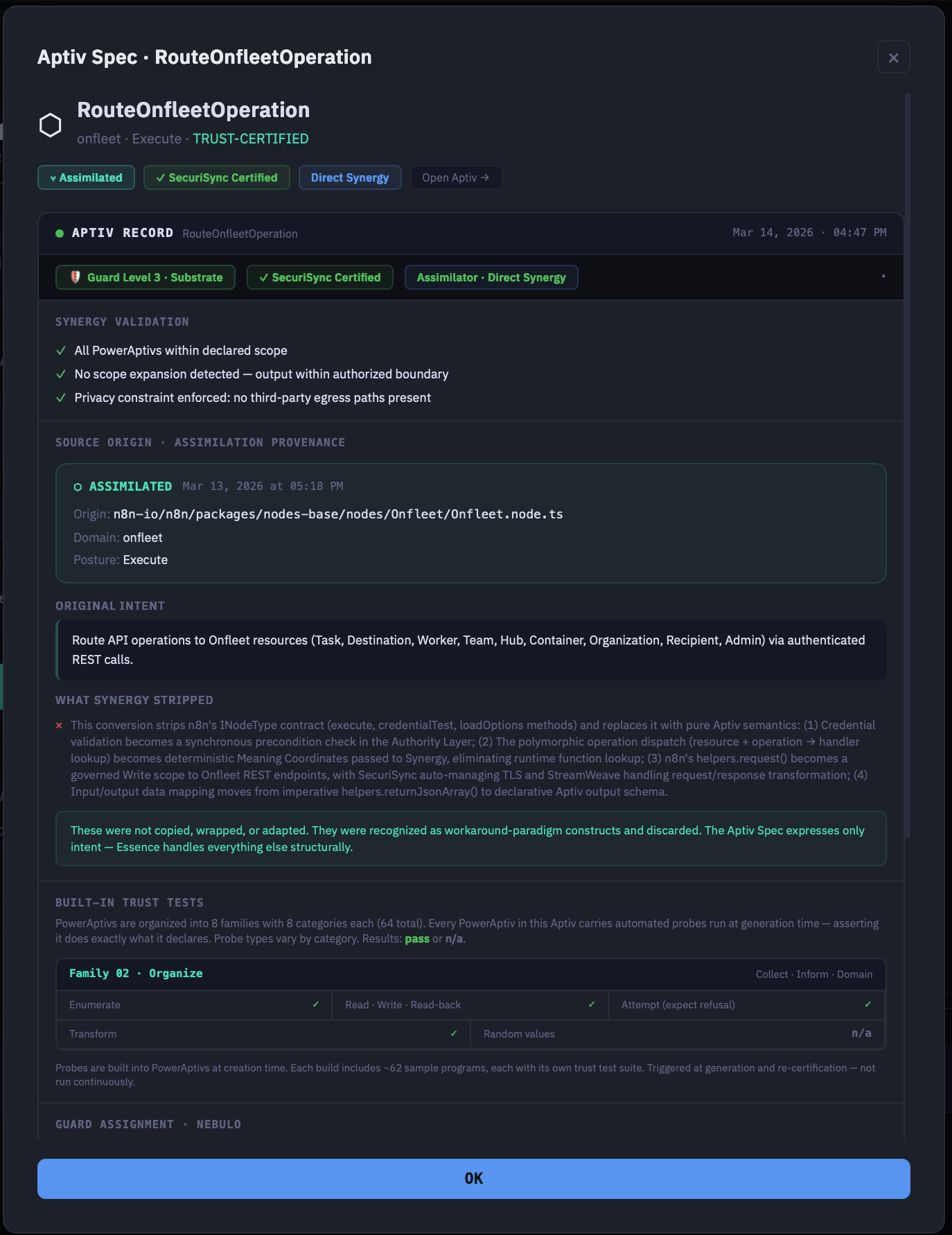Screen dimensions: 952x1235
Task: Select the Assimilator · Direct Synergy tag
Action: 491,277
